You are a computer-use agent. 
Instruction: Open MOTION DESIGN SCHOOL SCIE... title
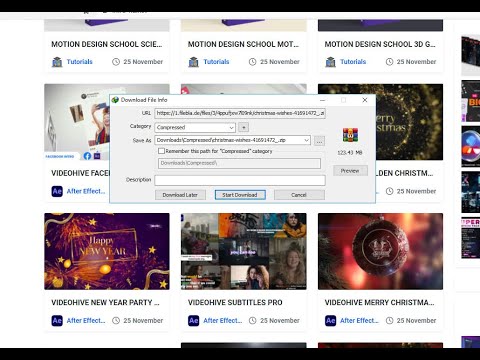(x=107, y=44)
